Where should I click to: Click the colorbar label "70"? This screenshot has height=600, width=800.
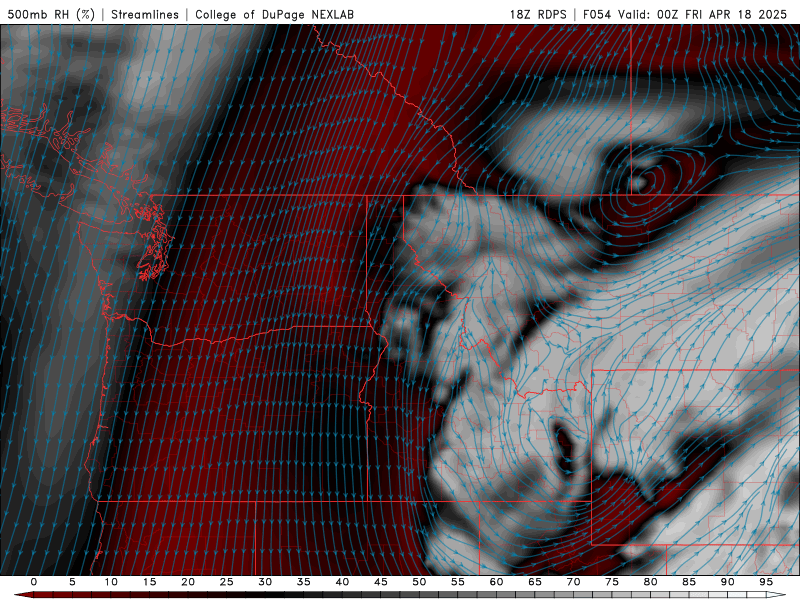point(573,582)
